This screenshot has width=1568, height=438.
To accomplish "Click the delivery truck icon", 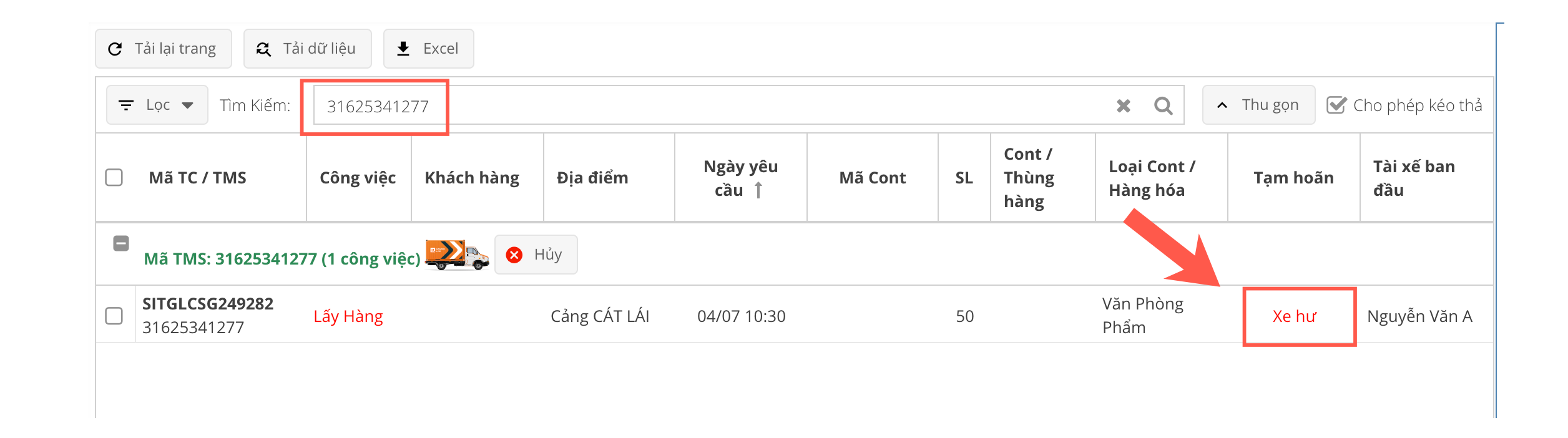I will coord(457,255).
